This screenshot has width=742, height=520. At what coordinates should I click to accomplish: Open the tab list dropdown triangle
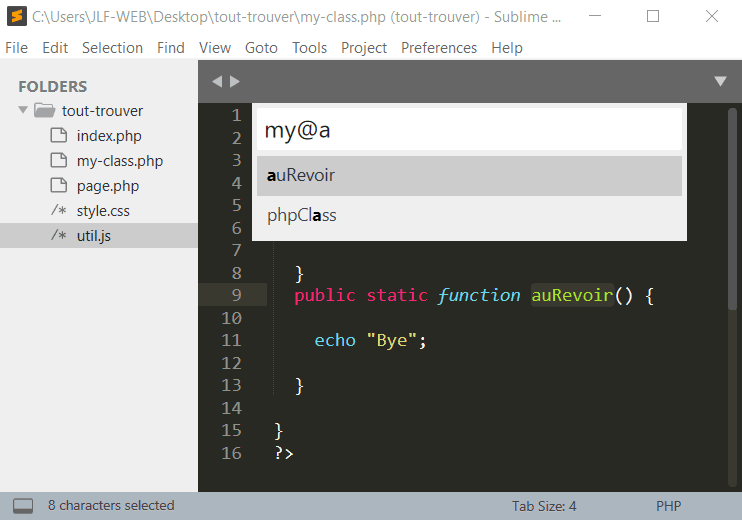(720, 81)
